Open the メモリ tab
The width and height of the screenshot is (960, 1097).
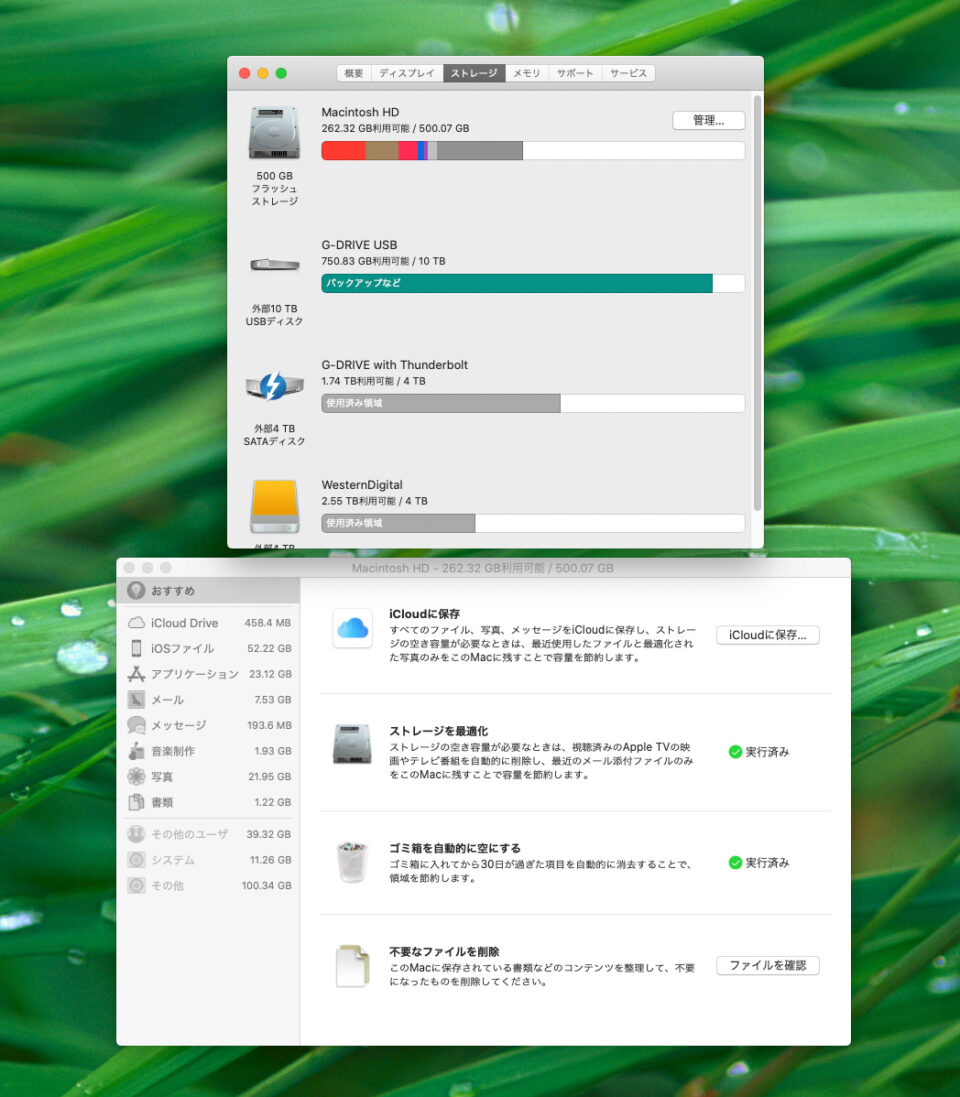(x=527, y=73)
